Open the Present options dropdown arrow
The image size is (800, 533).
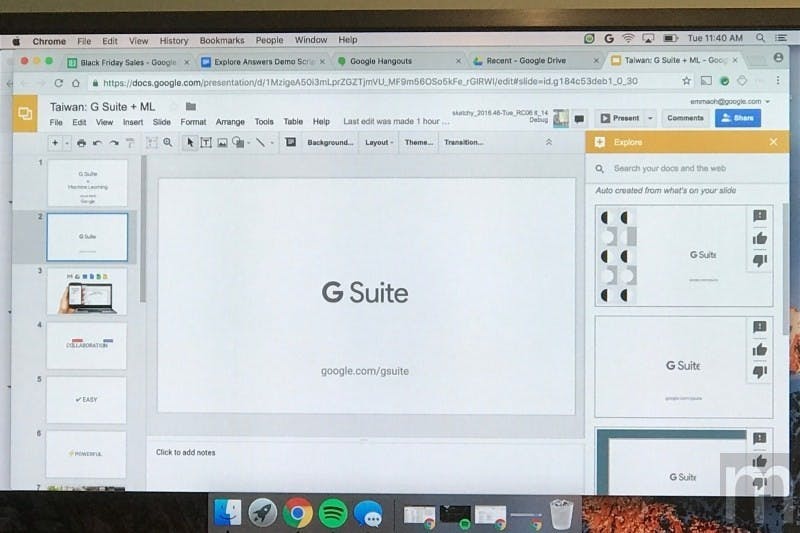(x=651, y=118)
